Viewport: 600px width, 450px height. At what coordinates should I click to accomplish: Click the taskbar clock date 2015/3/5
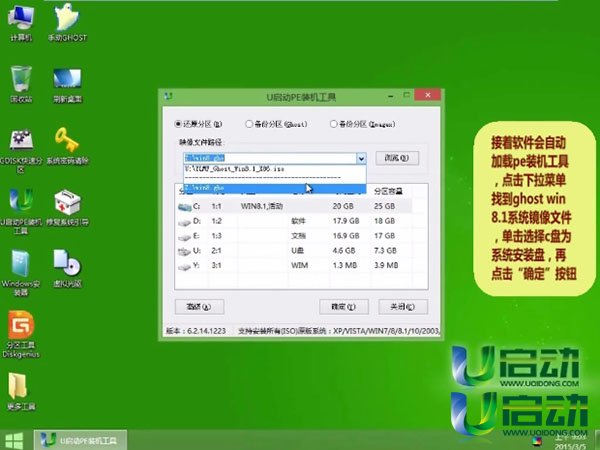click(571, 447)
